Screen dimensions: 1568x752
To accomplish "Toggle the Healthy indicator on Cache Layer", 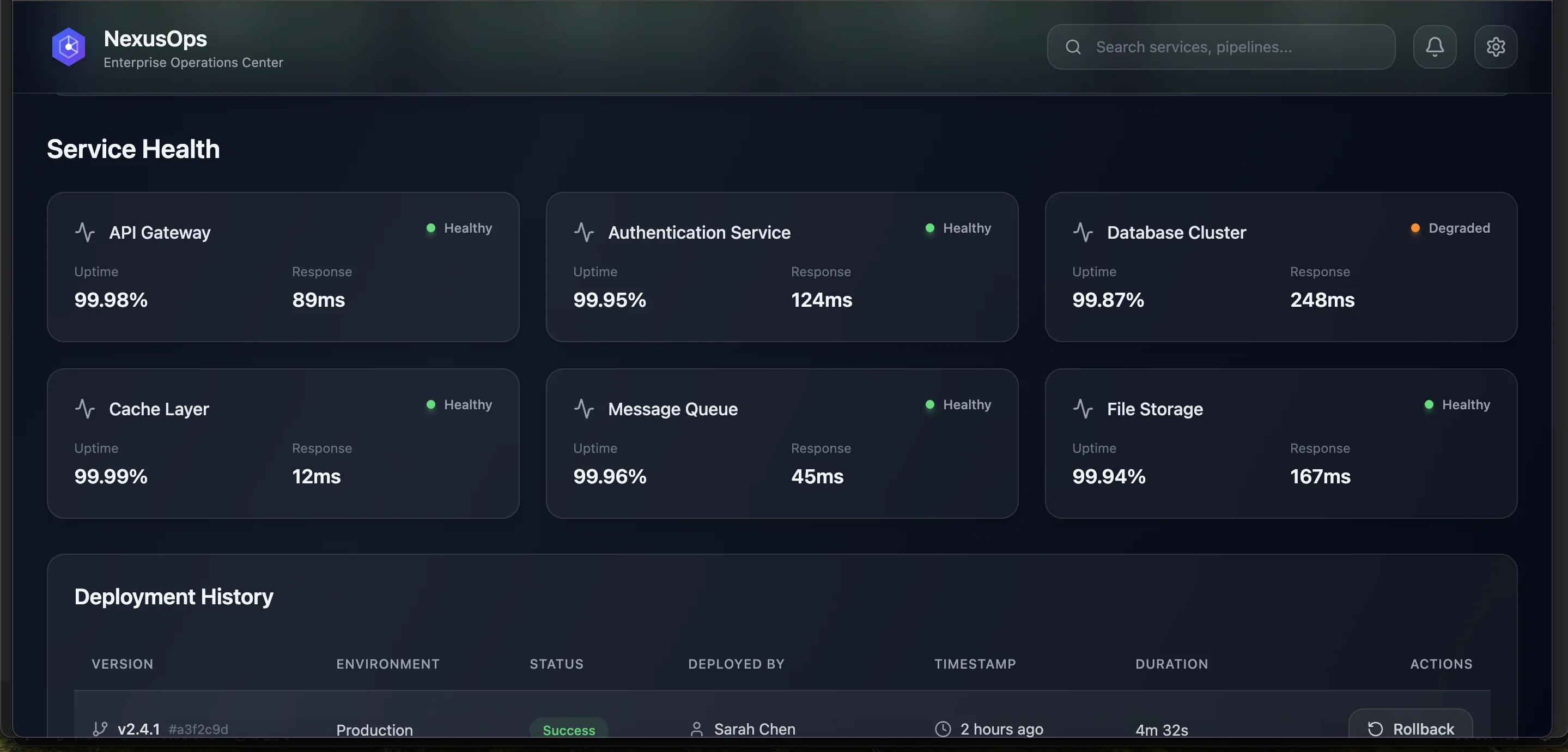I will coord(431,405).
